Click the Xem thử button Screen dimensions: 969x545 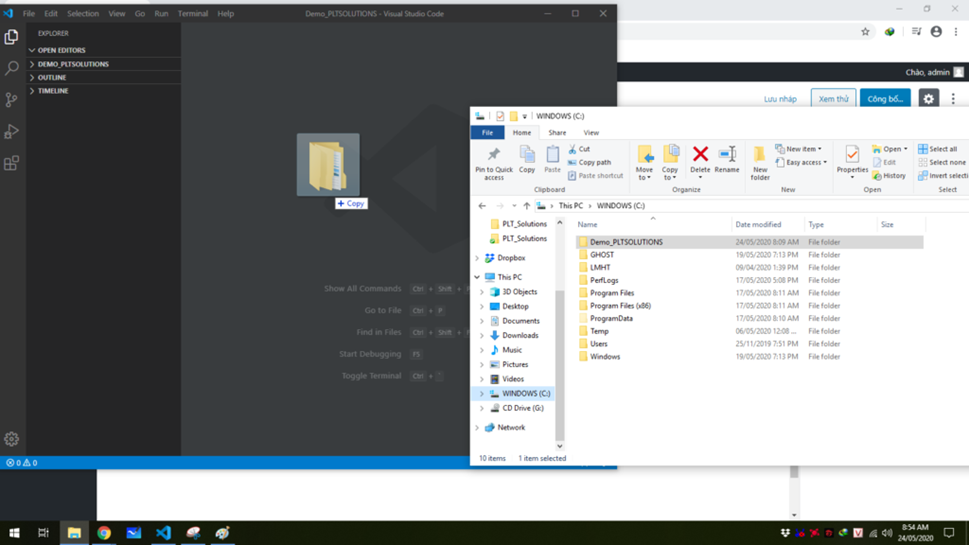click(833, 99)
